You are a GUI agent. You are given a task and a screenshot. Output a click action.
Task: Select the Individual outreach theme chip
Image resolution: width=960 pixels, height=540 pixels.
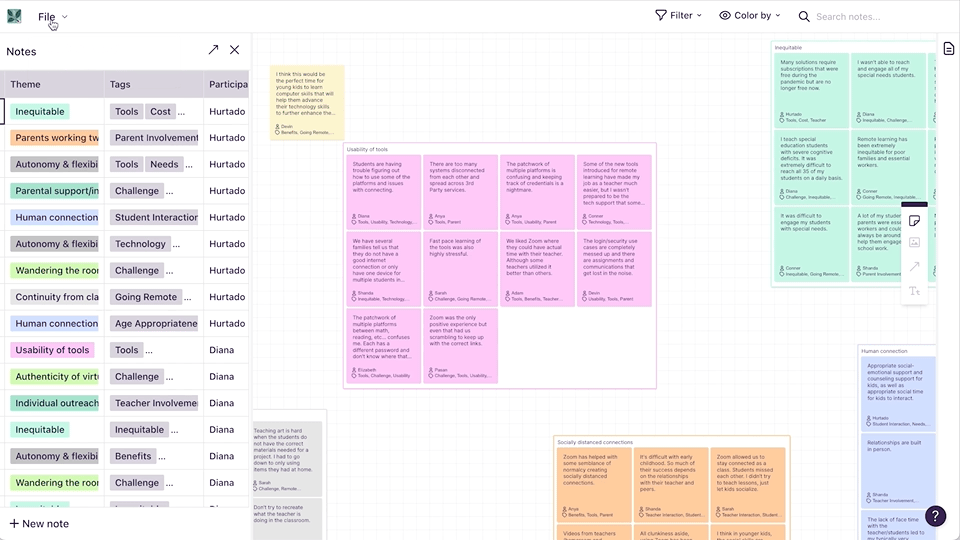coord(54,403)
